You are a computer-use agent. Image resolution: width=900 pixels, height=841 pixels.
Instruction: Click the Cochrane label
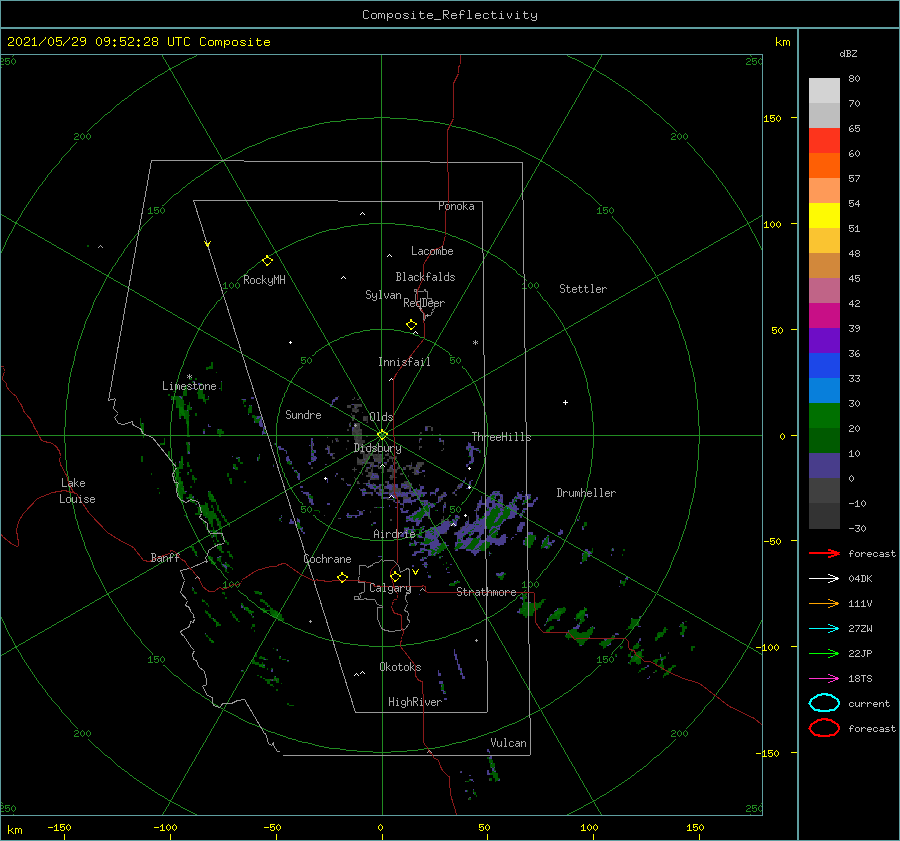pos(327,559)
